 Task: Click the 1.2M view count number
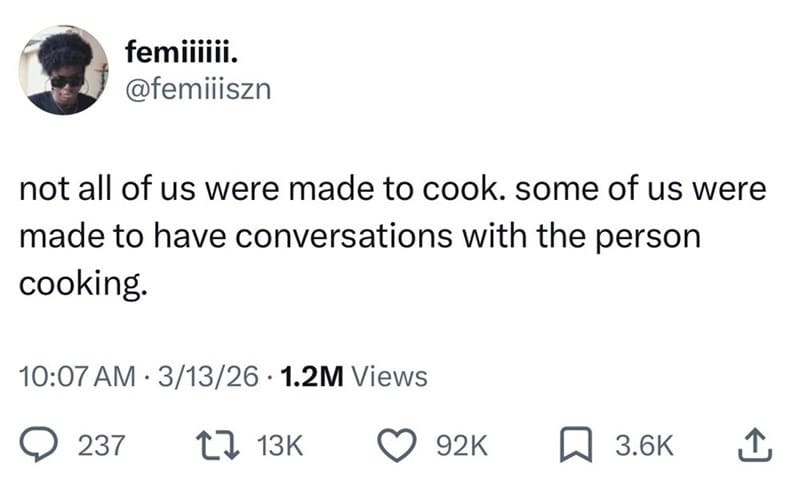(x=312, y=376)
